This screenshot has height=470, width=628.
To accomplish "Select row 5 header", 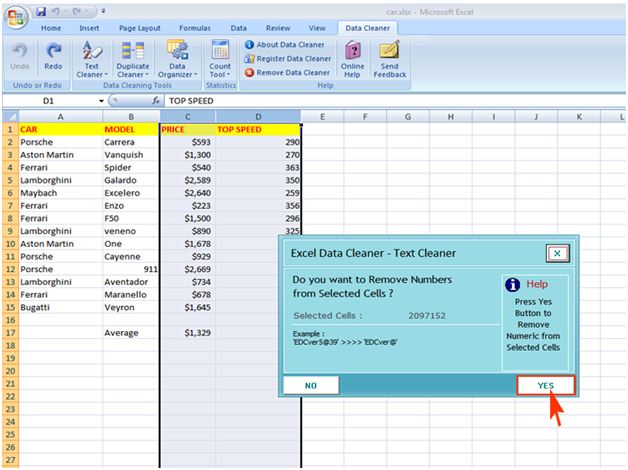I will 10,180.
